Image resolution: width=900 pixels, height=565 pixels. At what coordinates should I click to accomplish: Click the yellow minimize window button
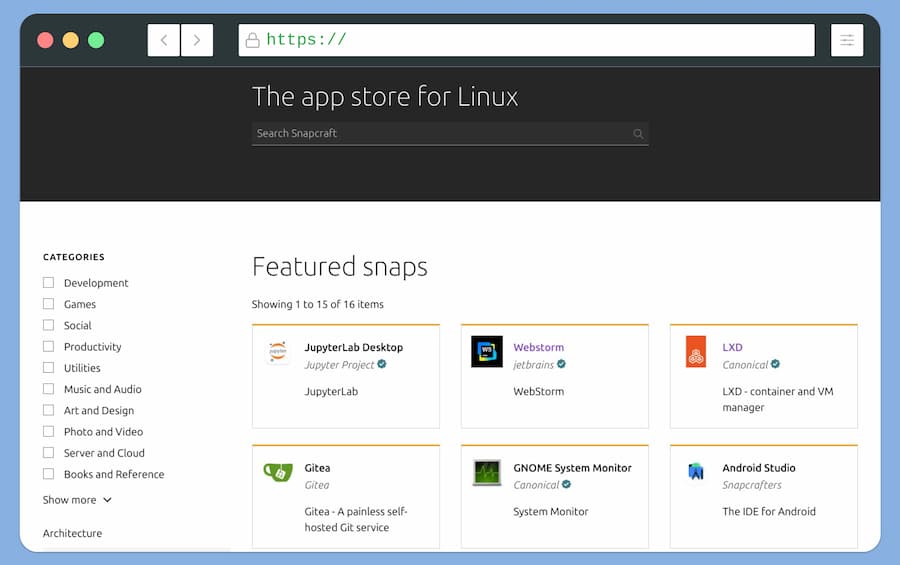pos(71,40)
